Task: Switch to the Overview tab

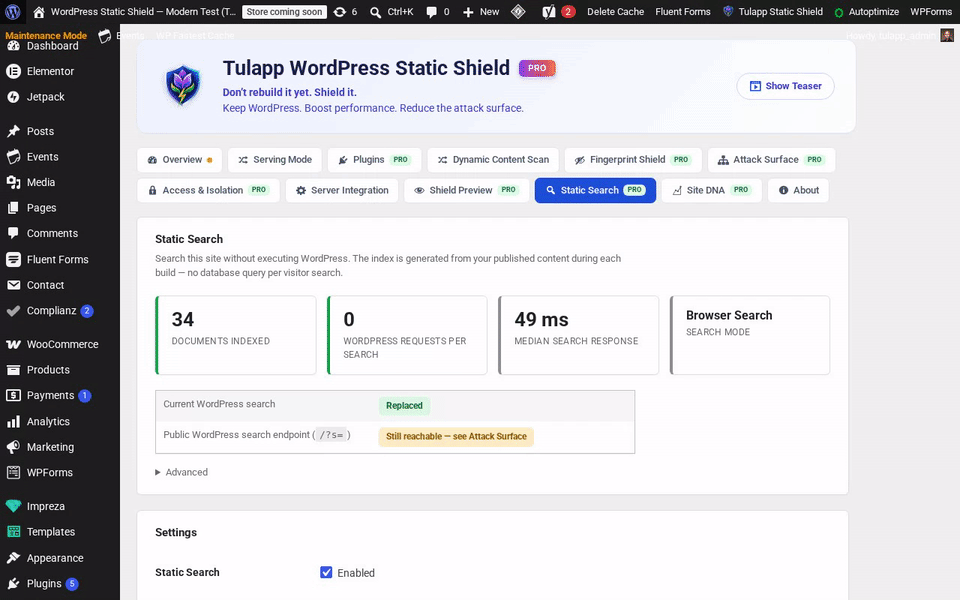Action: click(180, 160)
